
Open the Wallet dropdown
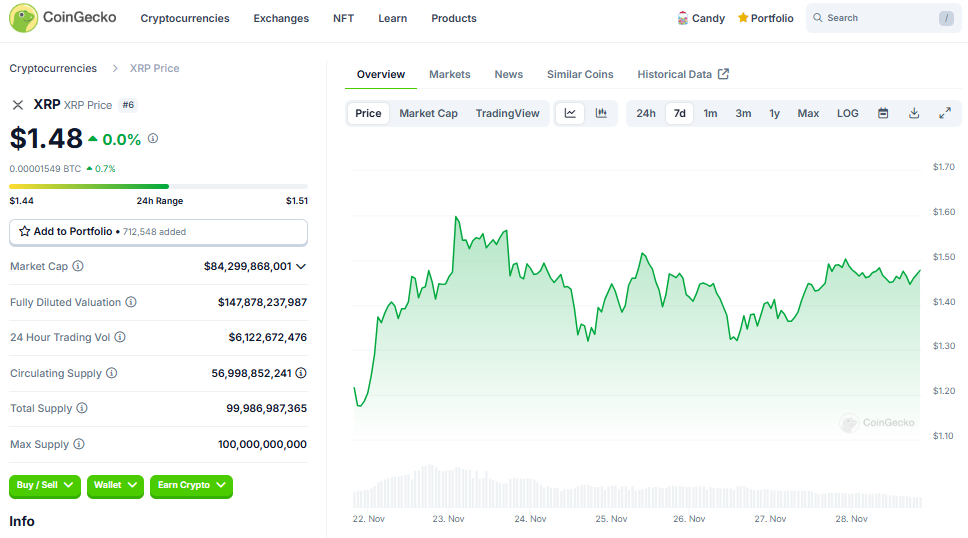(x=115, y=485)
